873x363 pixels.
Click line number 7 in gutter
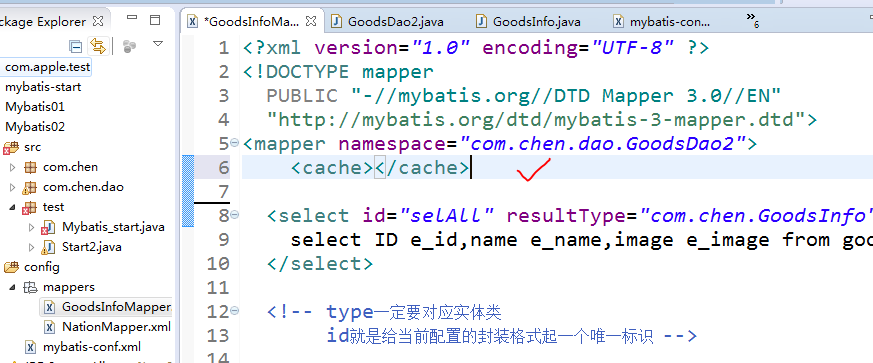tap(223, 192)
